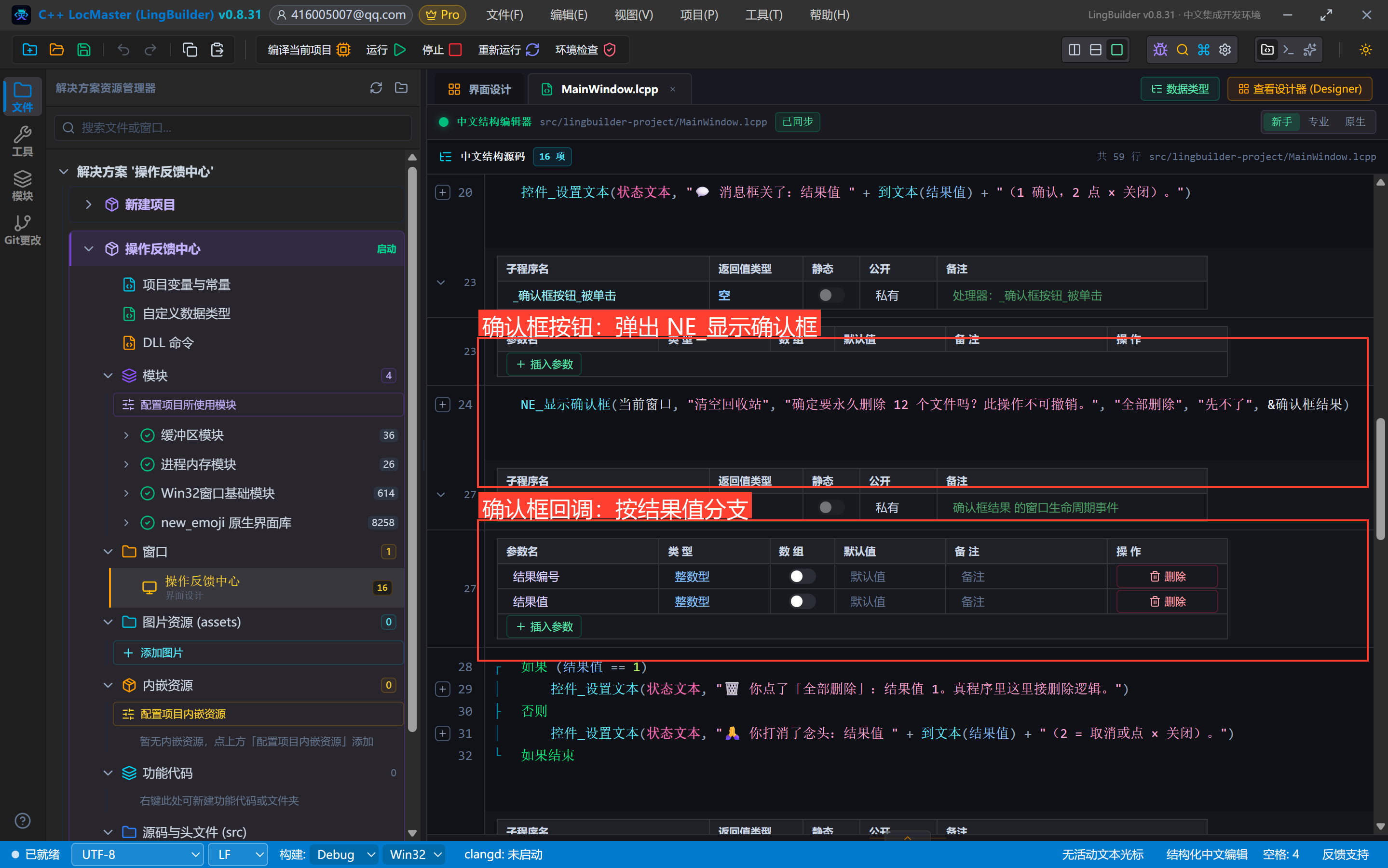This screenshot has width=1388, height=868.
Task: Click the bug debug icon
Action: (x=1160, y=50)
